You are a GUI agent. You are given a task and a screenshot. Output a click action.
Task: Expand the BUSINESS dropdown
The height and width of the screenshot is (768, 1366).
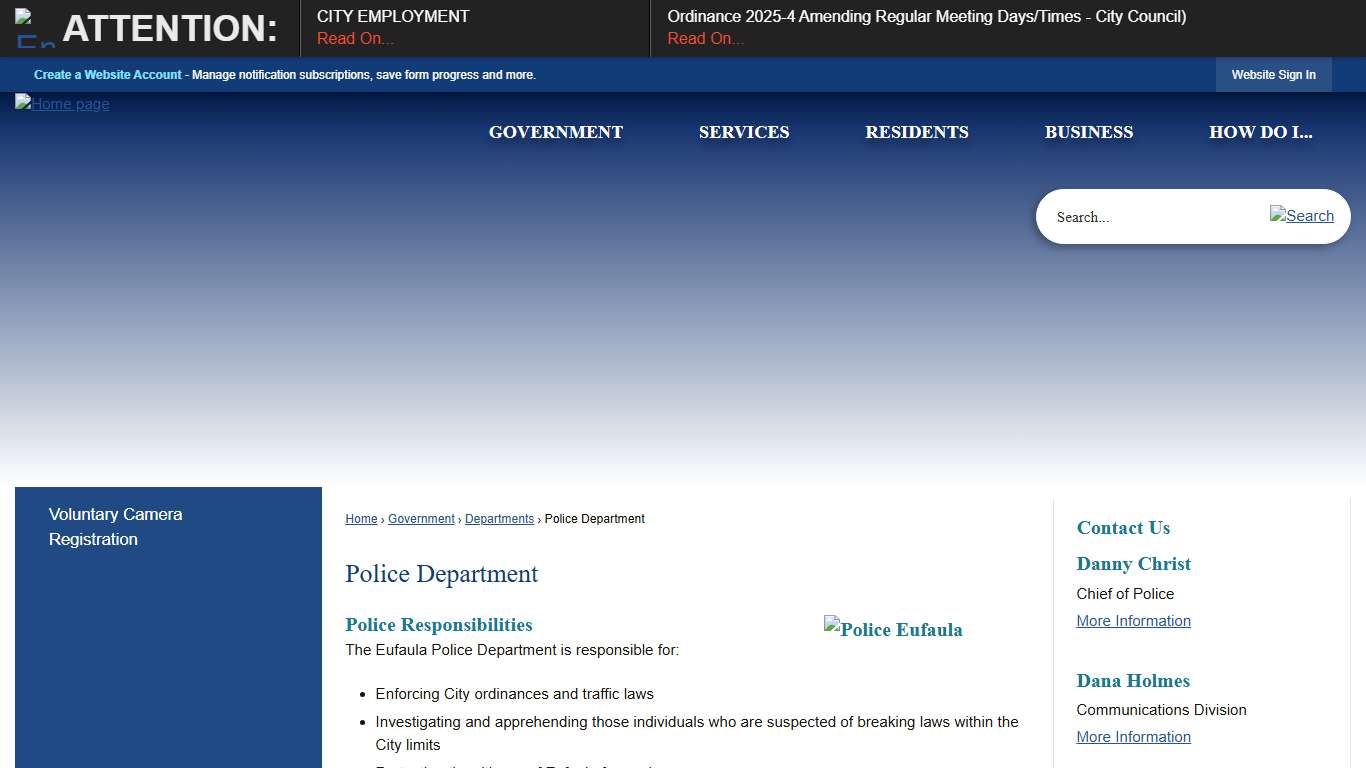coord(1088,132)
